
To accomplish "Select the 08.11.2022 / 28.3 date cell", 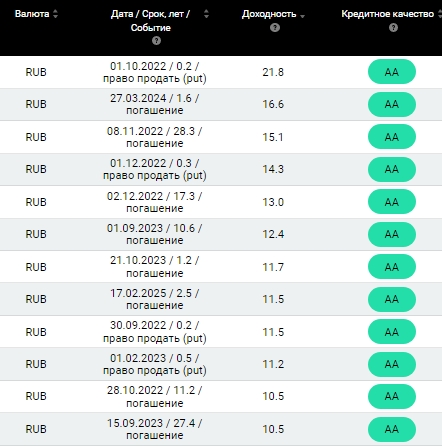I will click(x=154, y=137).
